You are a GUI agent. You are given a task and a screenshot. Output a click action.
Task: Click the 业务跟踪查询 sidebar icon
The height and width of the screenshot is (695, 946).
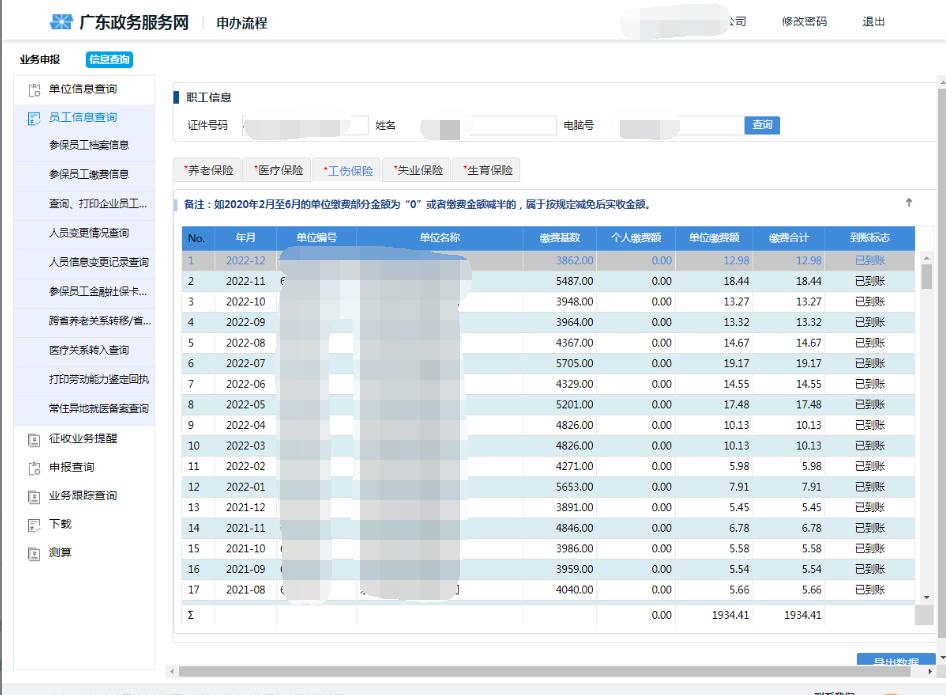34,497
